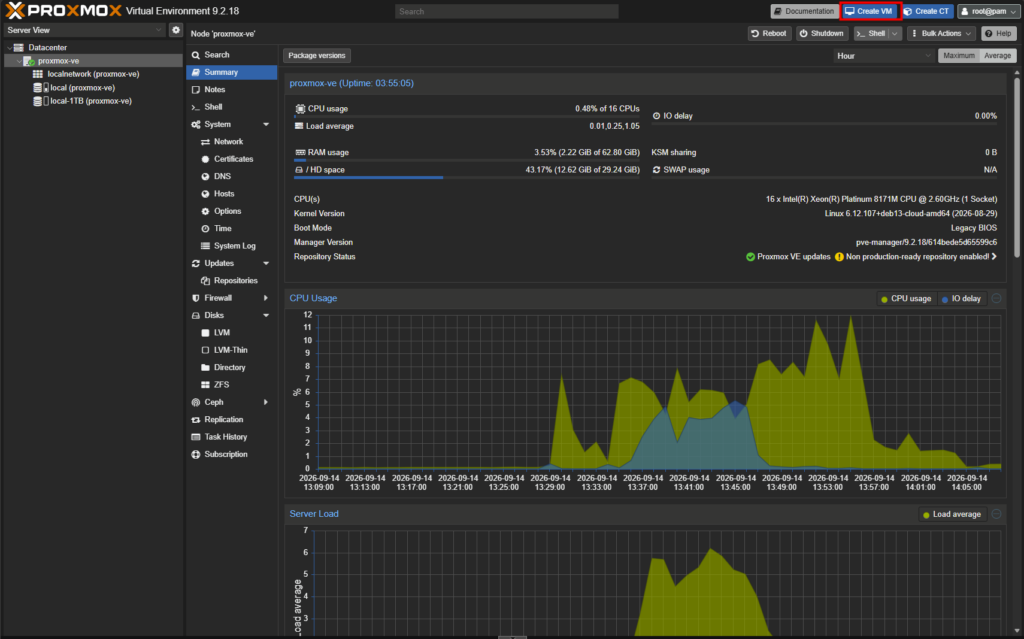Viewport: 1024px width, 639px height.
Task: Open the root@pam user menu
Action: coord(988,11)
